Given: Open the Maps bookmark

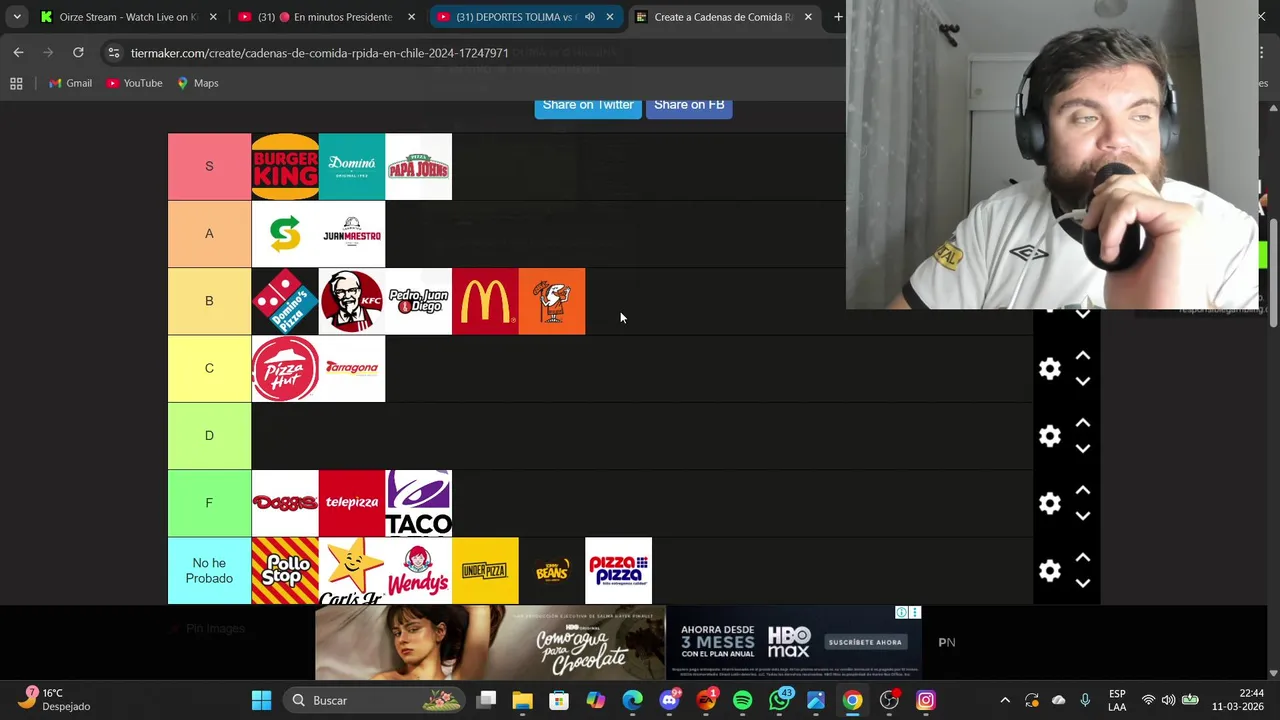Looking at the screenshot, I should [197, 83].
